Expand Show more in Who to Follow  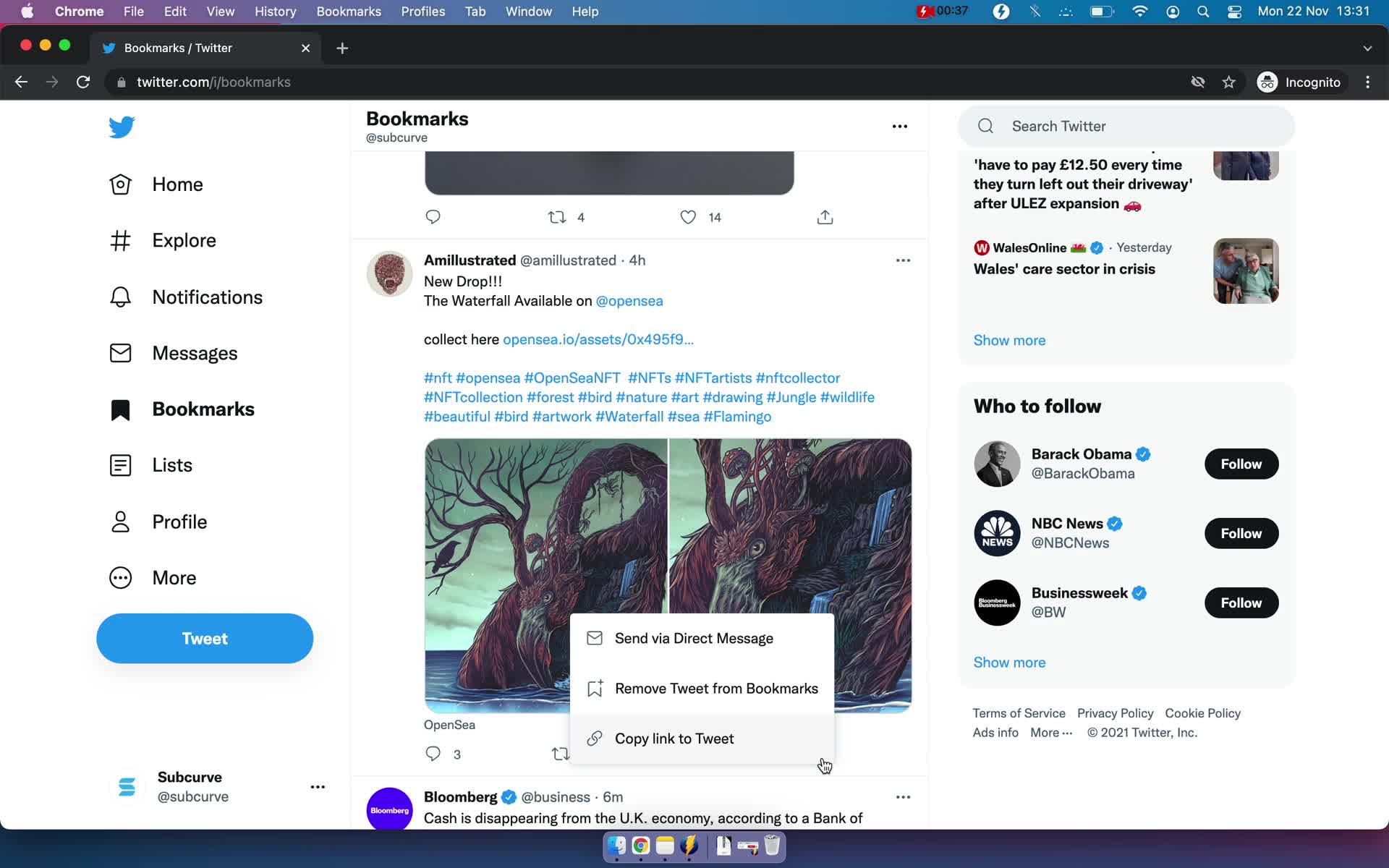coord(1009,662)
